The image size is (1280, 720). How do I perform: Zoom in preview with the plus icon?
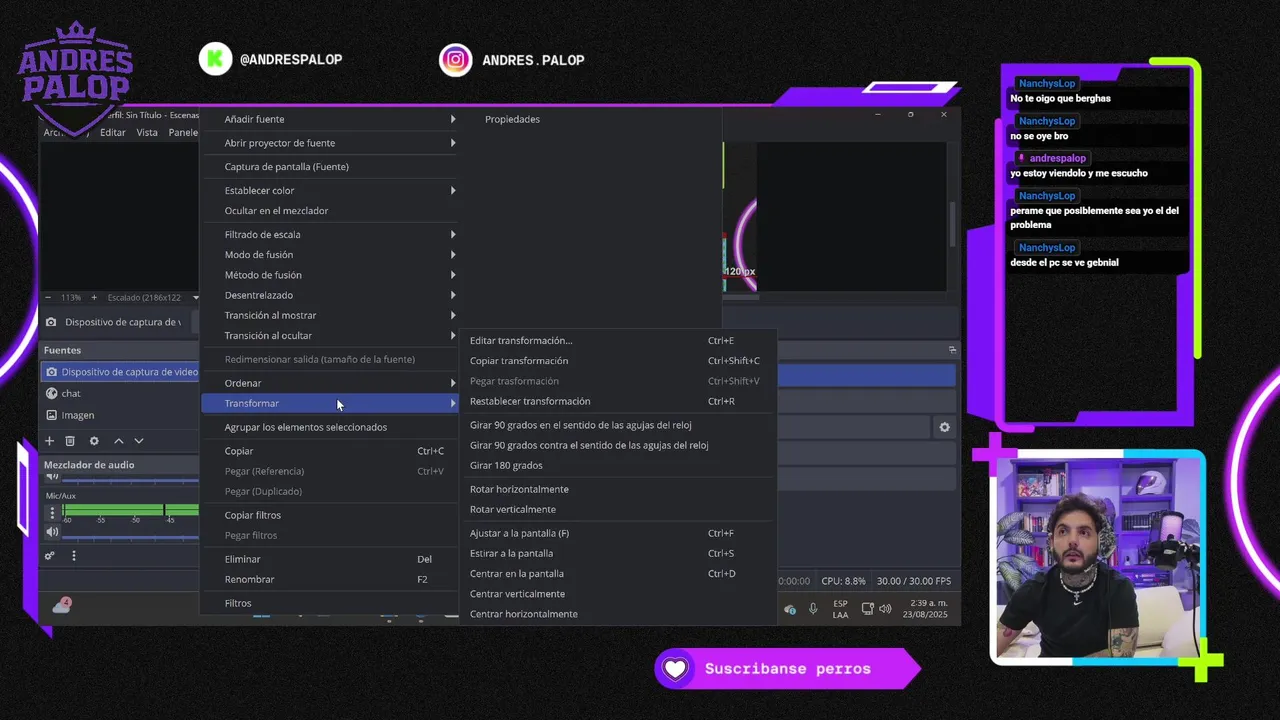tap(94, 297)
